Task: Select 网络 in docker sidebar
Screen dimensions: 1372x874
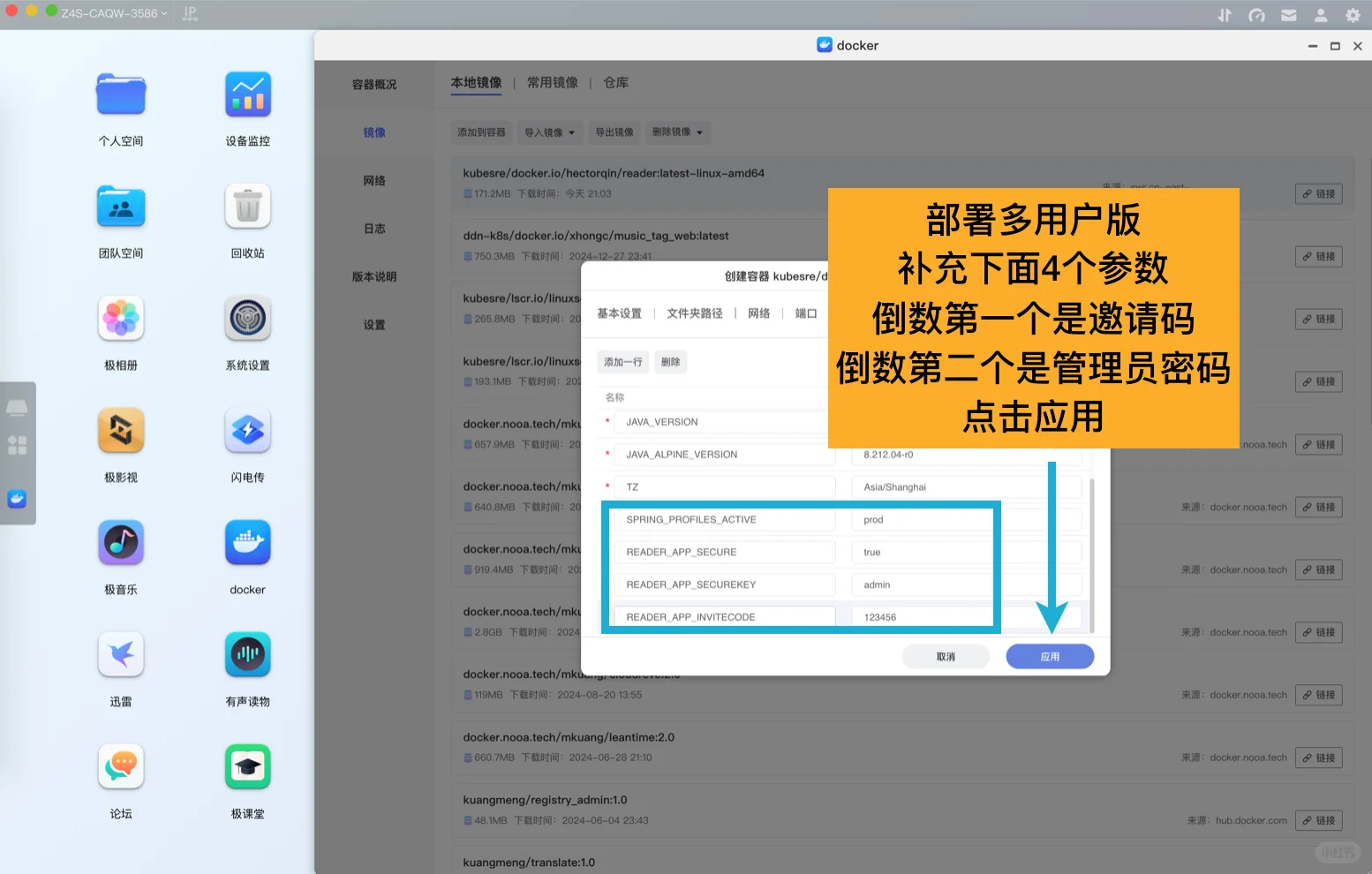Action: point(374,180)
